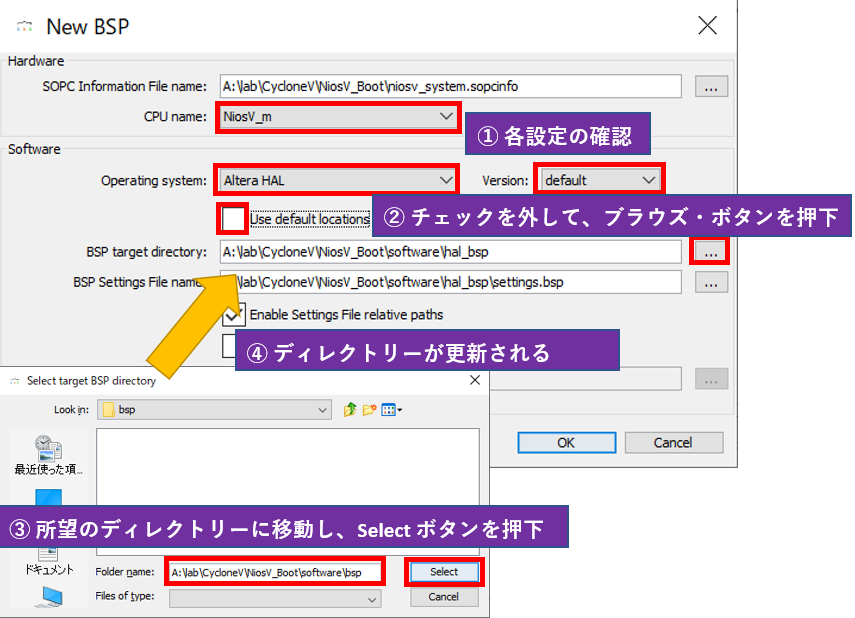Click the Create New Folder icon
This screenshot has height=618, width=855.
pyautogui.click(x=369, y=410)
